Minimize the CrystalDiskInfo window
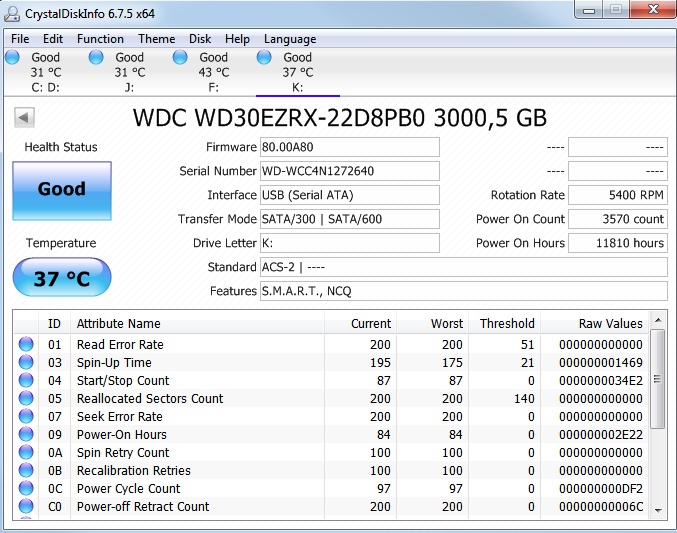 tap(588, 10)
